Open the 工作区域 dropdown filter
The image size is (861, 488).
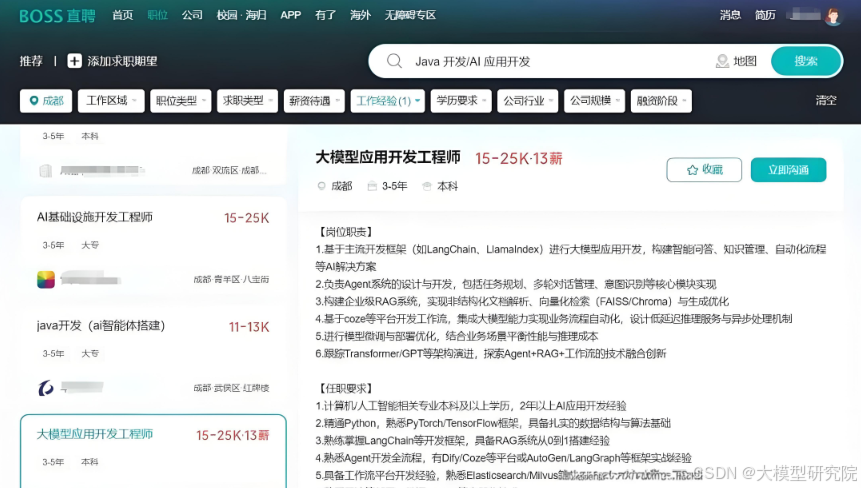coord(111,100)
